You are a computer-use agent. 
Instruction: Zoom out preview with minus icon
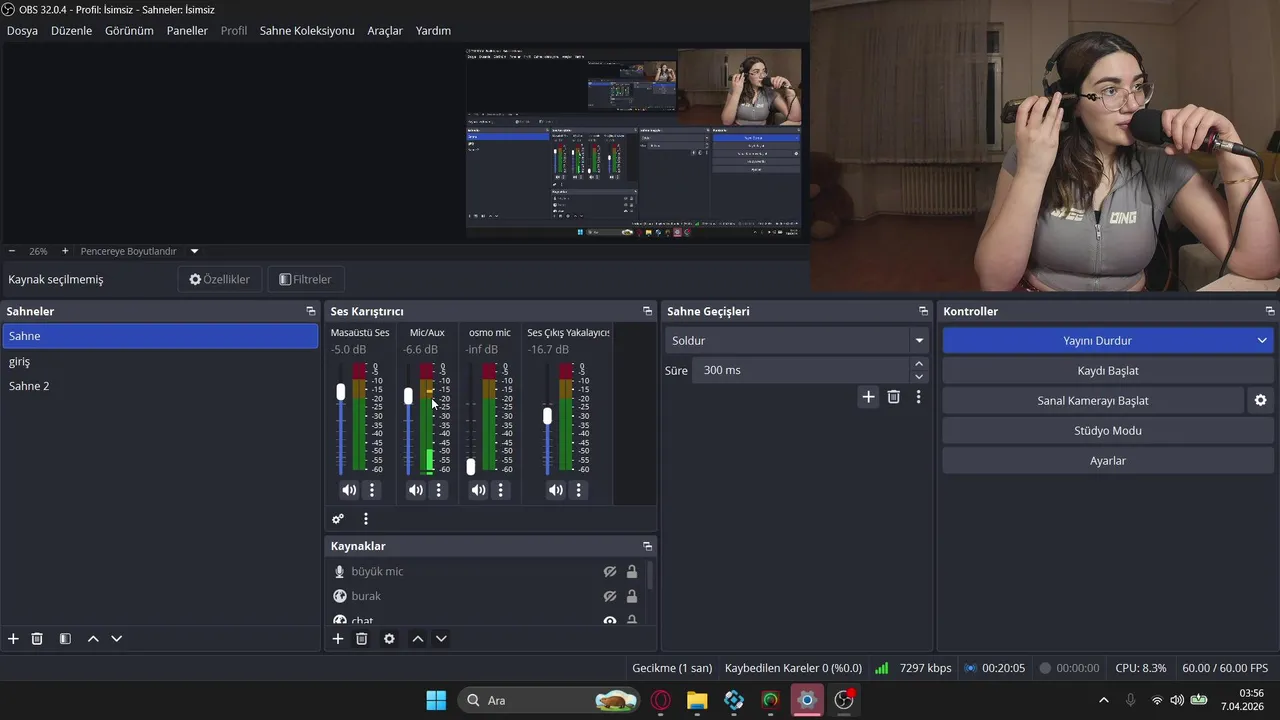[x=12, y=251]
